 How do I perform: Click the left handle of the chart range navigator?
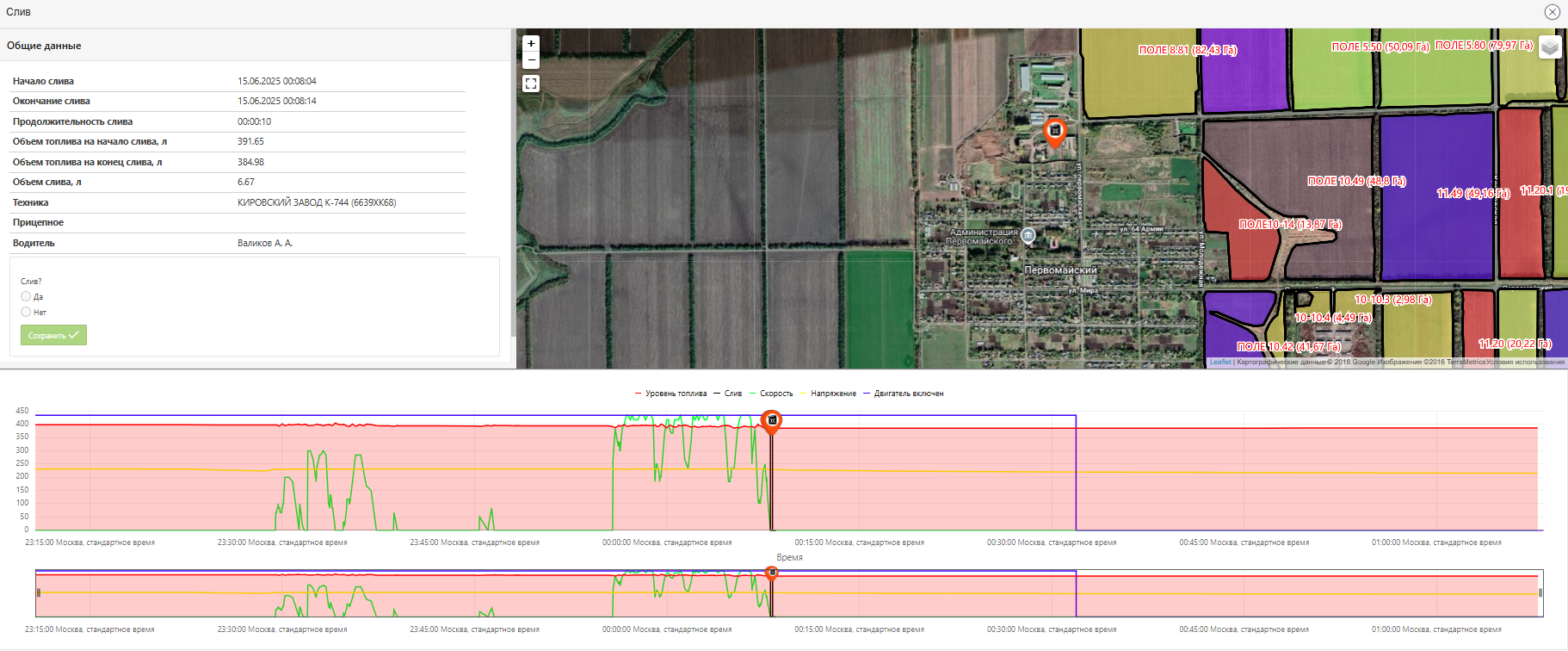(x=39, y=592)
